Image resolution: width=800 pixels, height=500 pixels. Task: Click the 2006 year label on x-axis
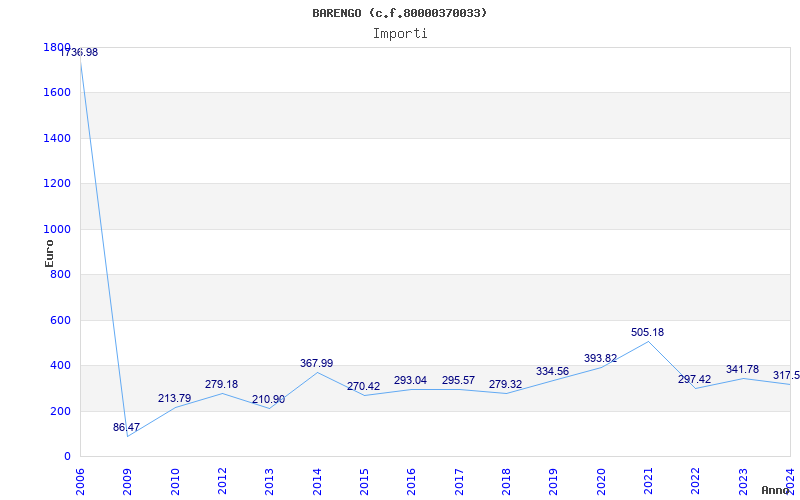click(80, 482)
